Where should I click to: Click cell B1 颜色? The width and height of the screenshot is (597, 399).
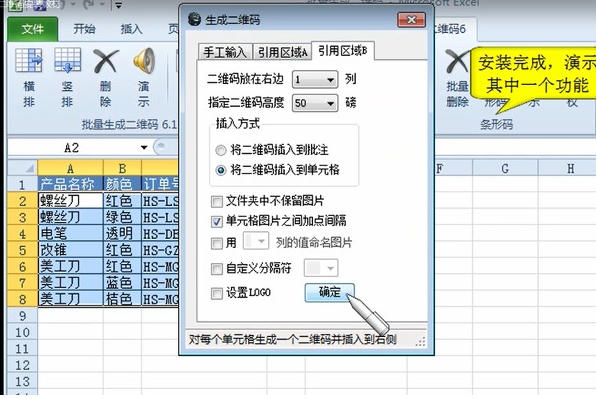(x=122, y=184)
